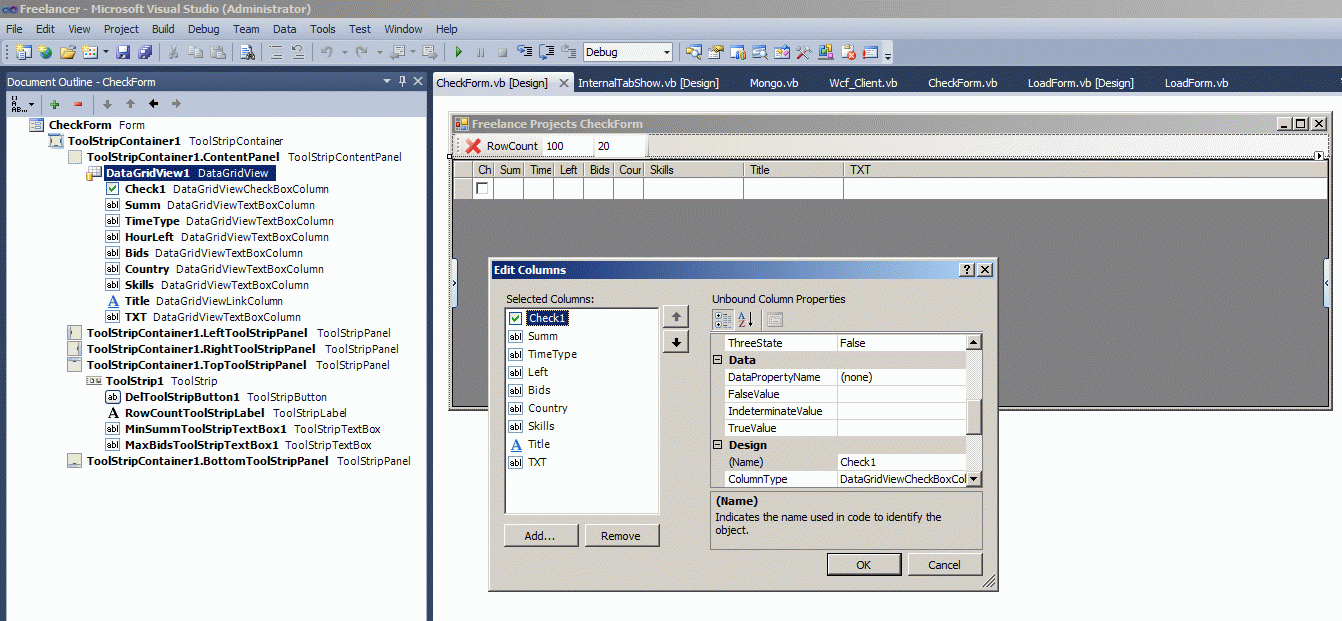The height and width of the screenshot is (621, 1342).
Task: Add item with green plus in Document Outline
Action: [x=54, y=104]
